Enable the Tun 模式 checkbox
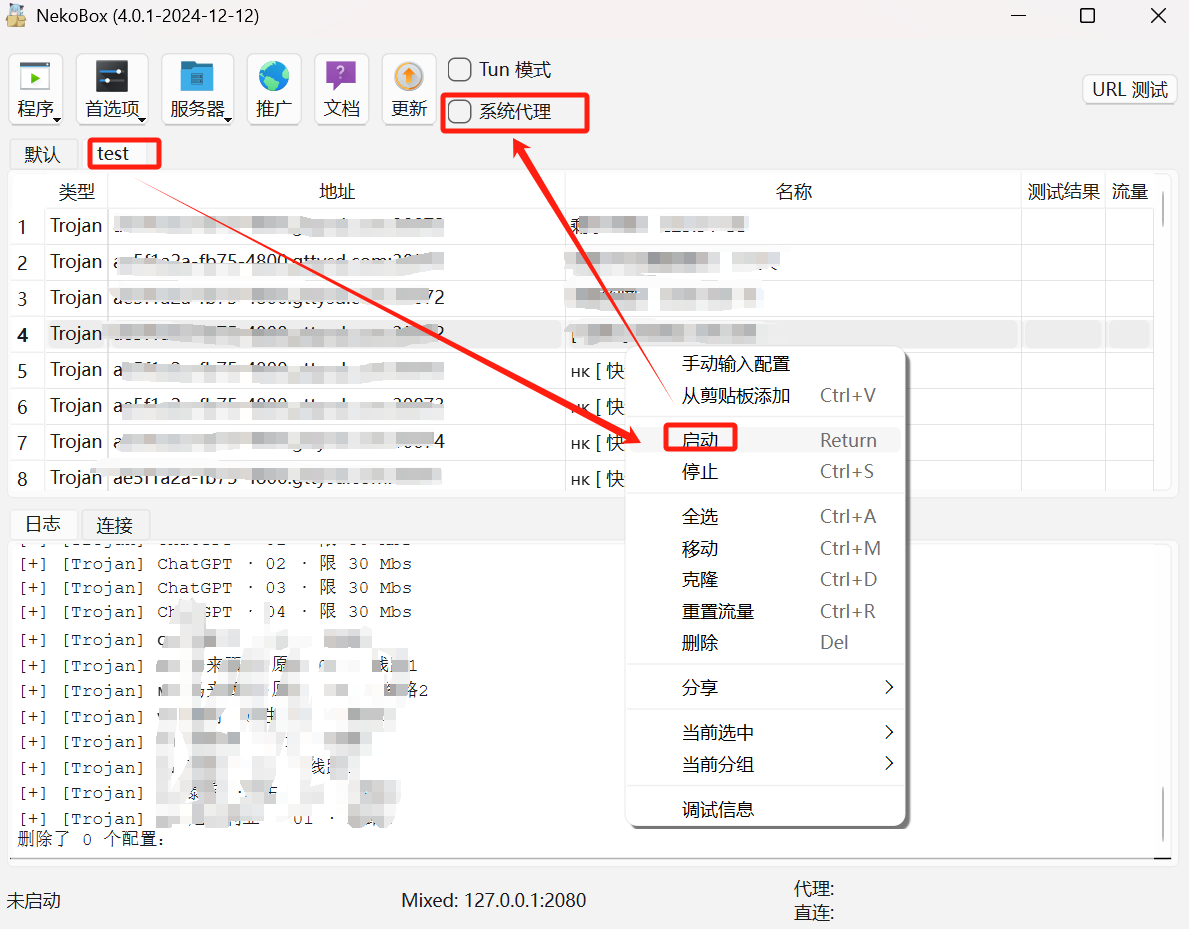Screen dimensions: 1189x929 460,70
